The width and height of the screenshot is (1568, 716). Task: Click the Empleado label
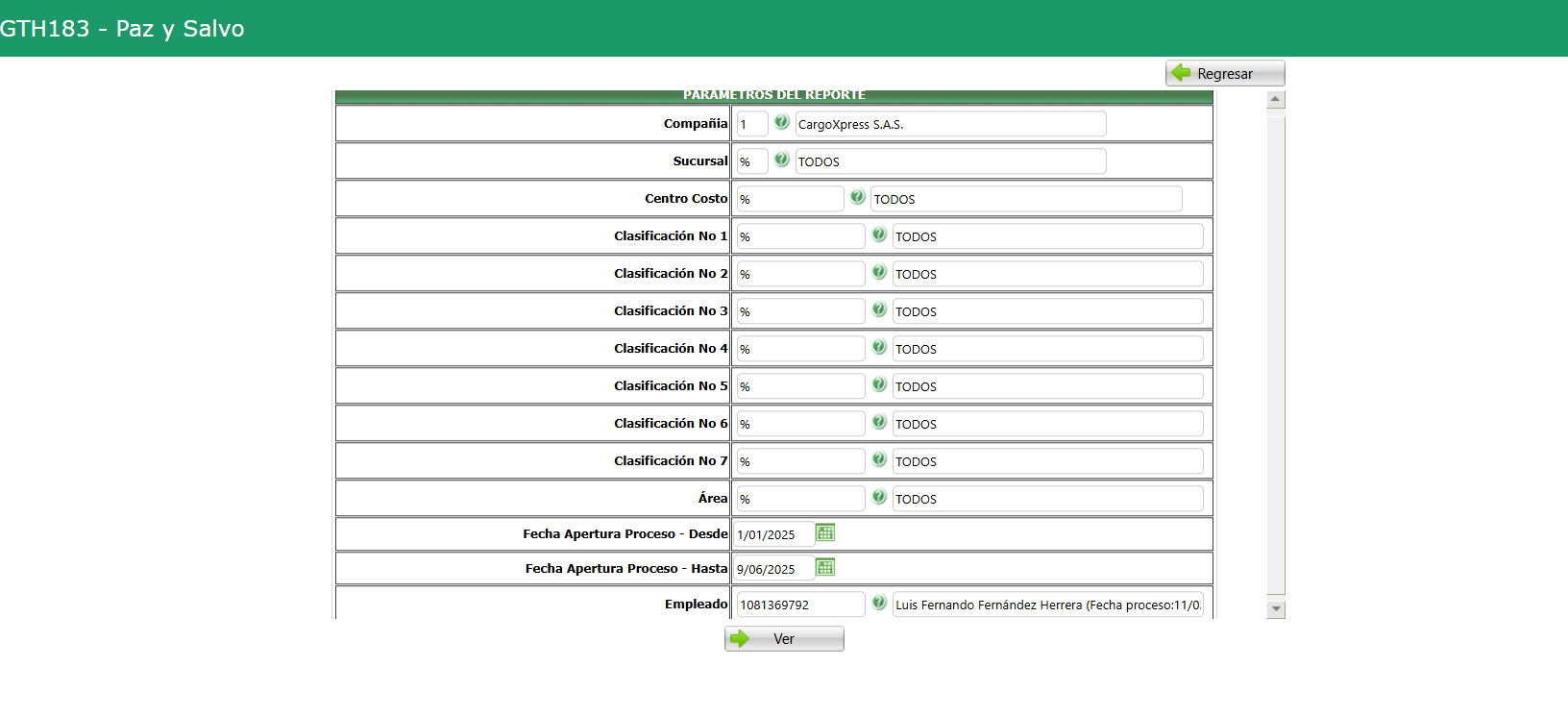[697, 604]
